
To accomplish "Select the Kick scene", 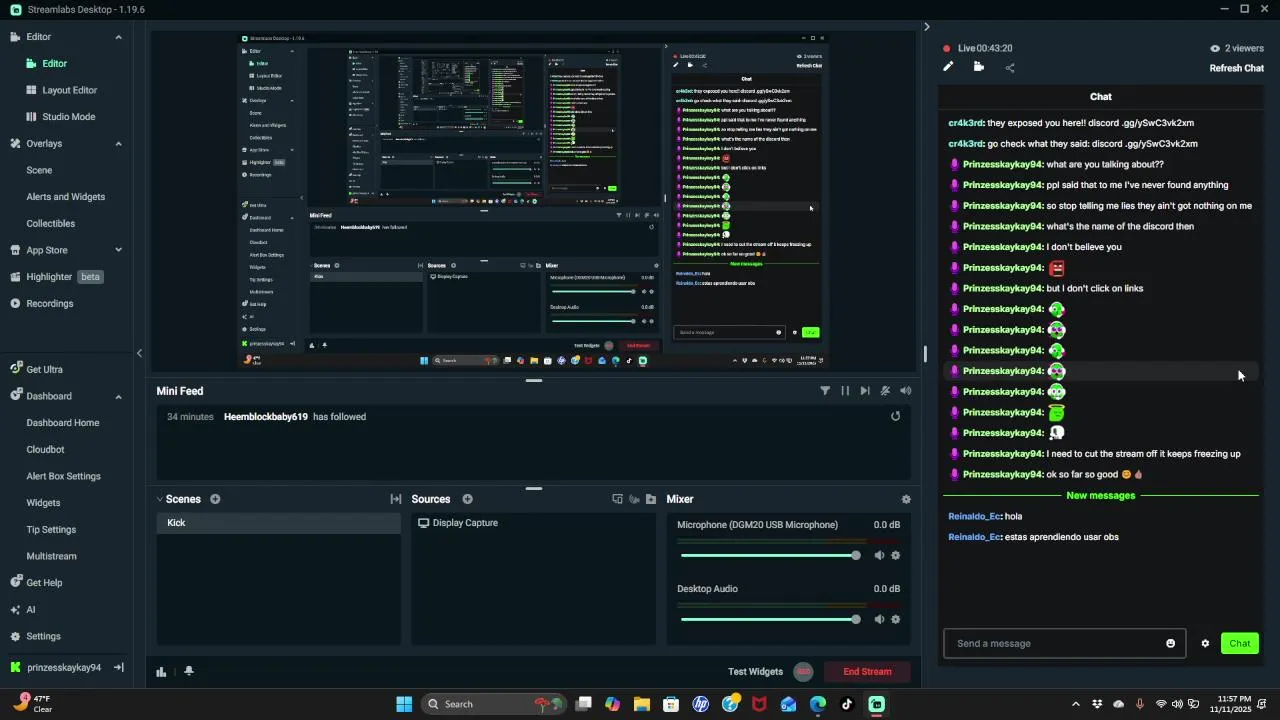I will [278, 523].
